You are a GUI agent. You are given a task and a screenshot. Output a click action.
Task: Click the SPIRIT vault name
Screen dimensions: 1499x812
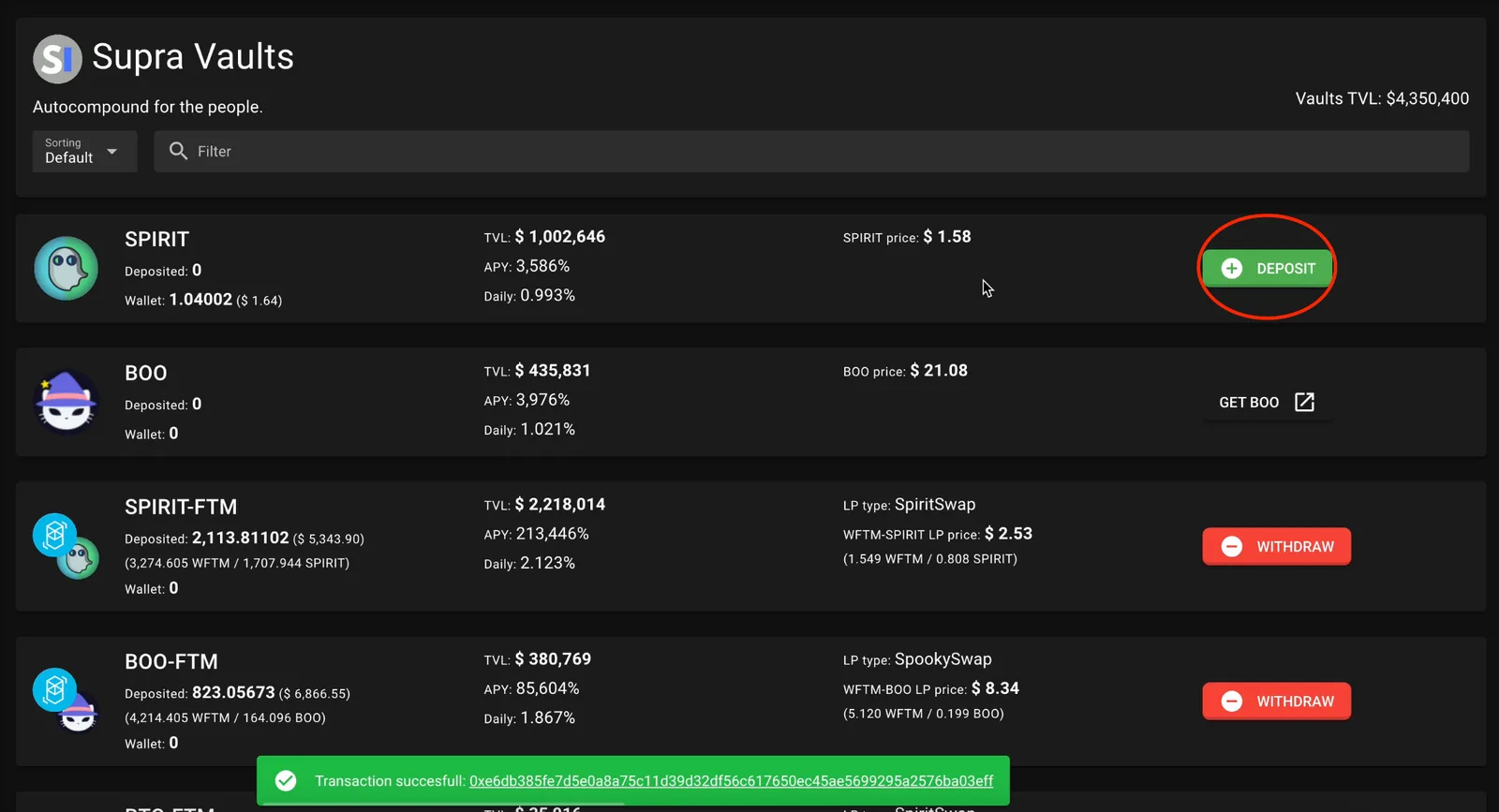pos(157,239)
